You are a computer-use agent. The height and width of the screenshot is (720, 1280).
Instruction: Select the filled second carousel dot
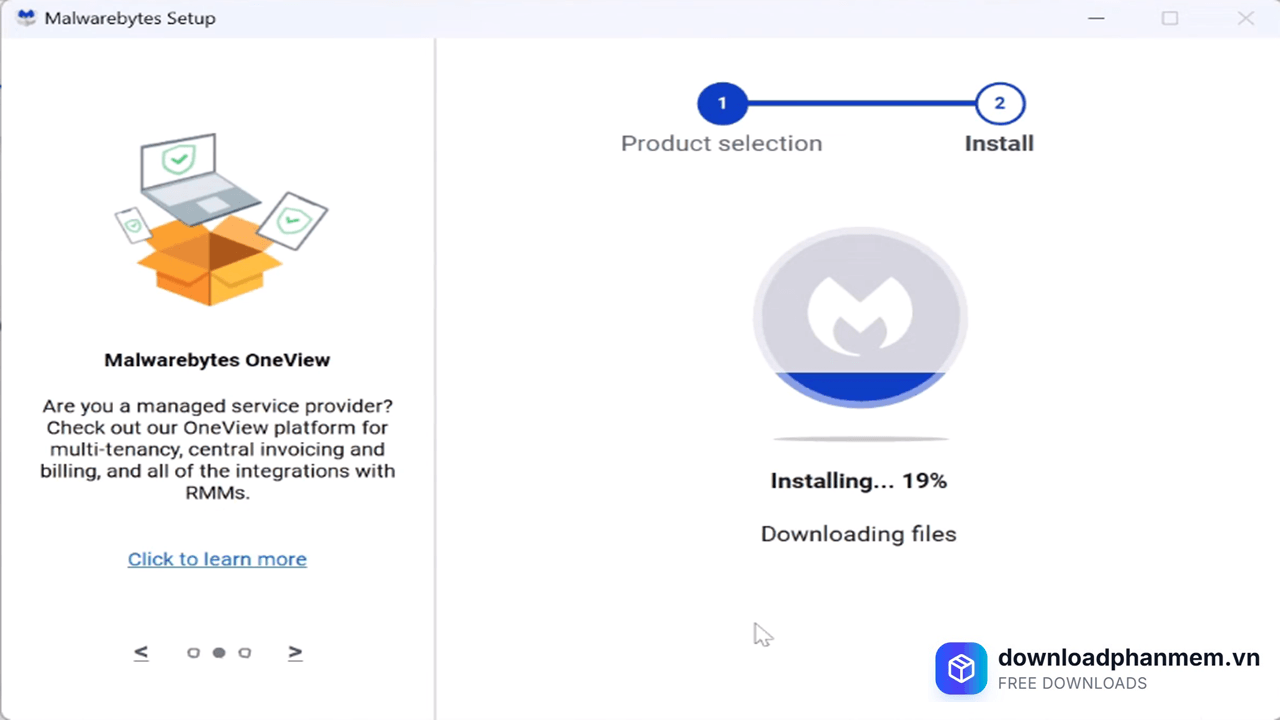(x=219, y=652)
